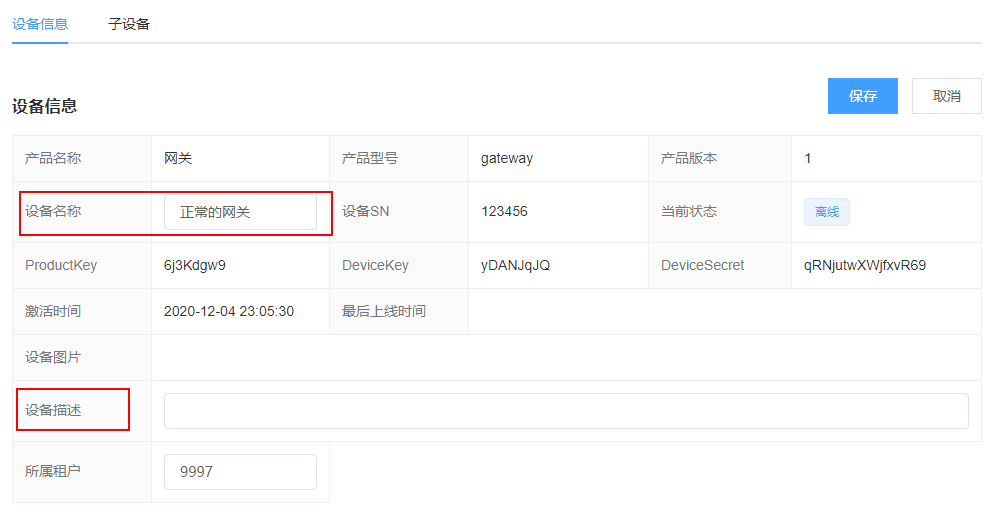Click the 激活时间 timestamp value
The height and width of the screenshot is (515, 994).
point(229,311)
